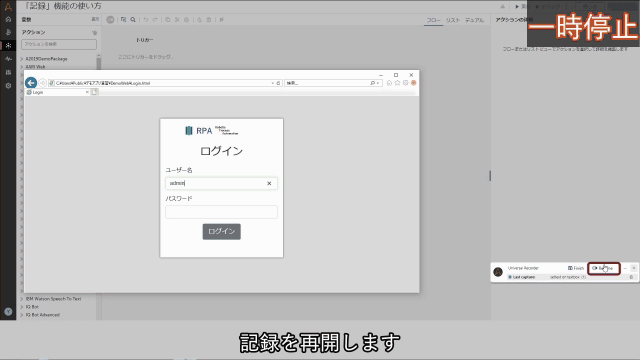Click the アクション search field
Screen dimensions: 640x360
click(x=59, y=44)
